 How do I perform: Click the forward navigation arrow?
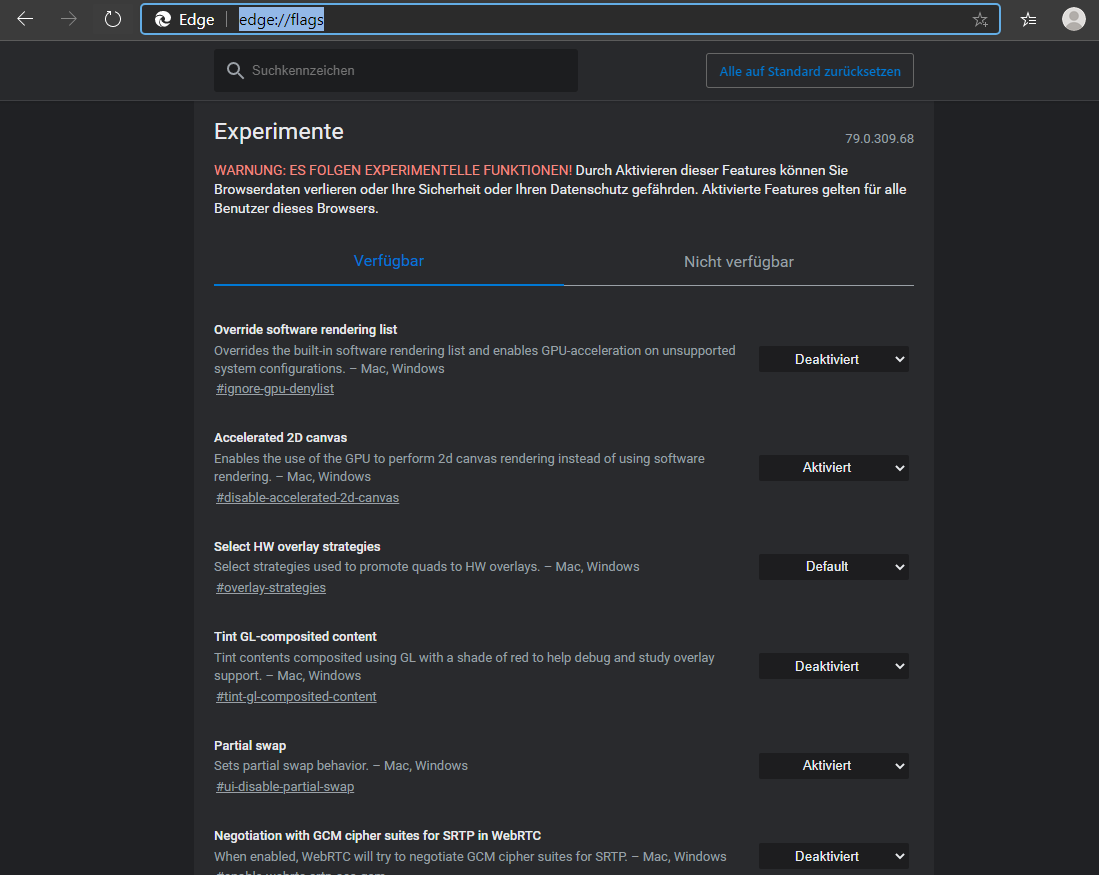click(x=69, y=19)
